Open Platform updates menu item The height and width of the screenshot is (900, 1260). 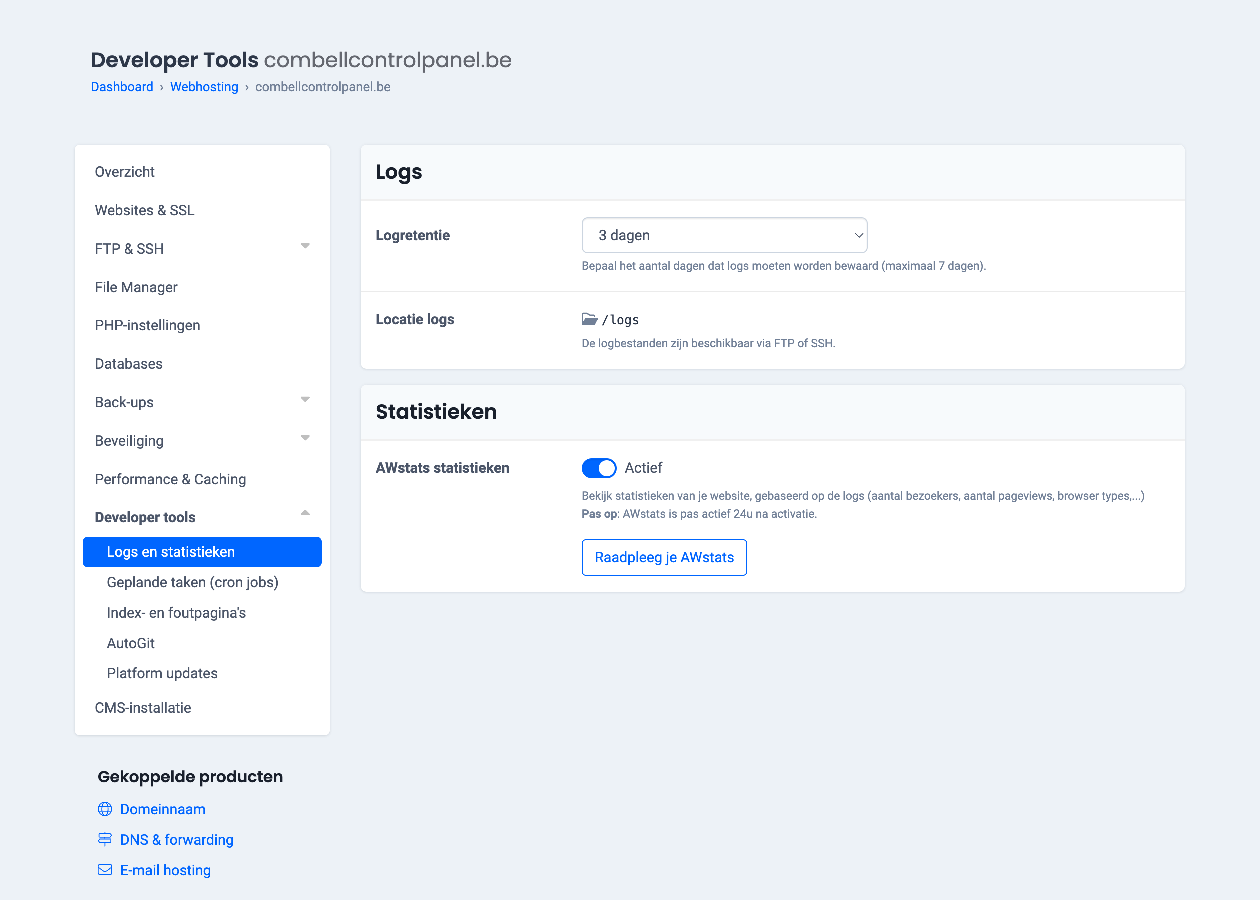162,673
